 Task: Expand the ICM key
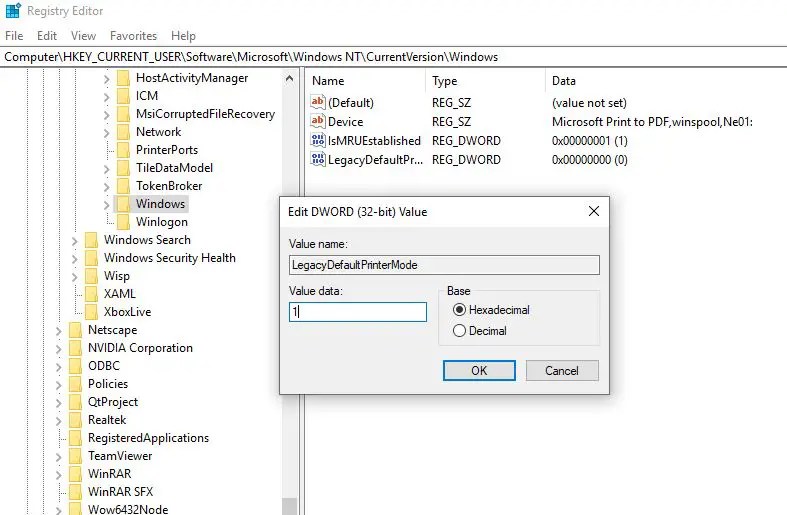[x=106, y=97]
